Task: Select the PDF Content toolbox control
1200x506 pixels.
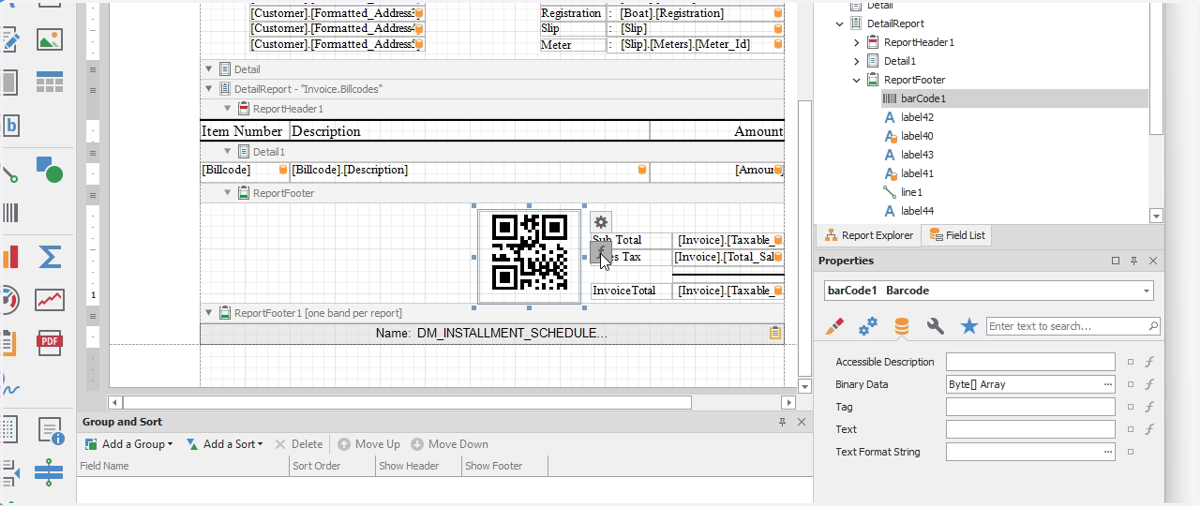Action: coord(49,343)
